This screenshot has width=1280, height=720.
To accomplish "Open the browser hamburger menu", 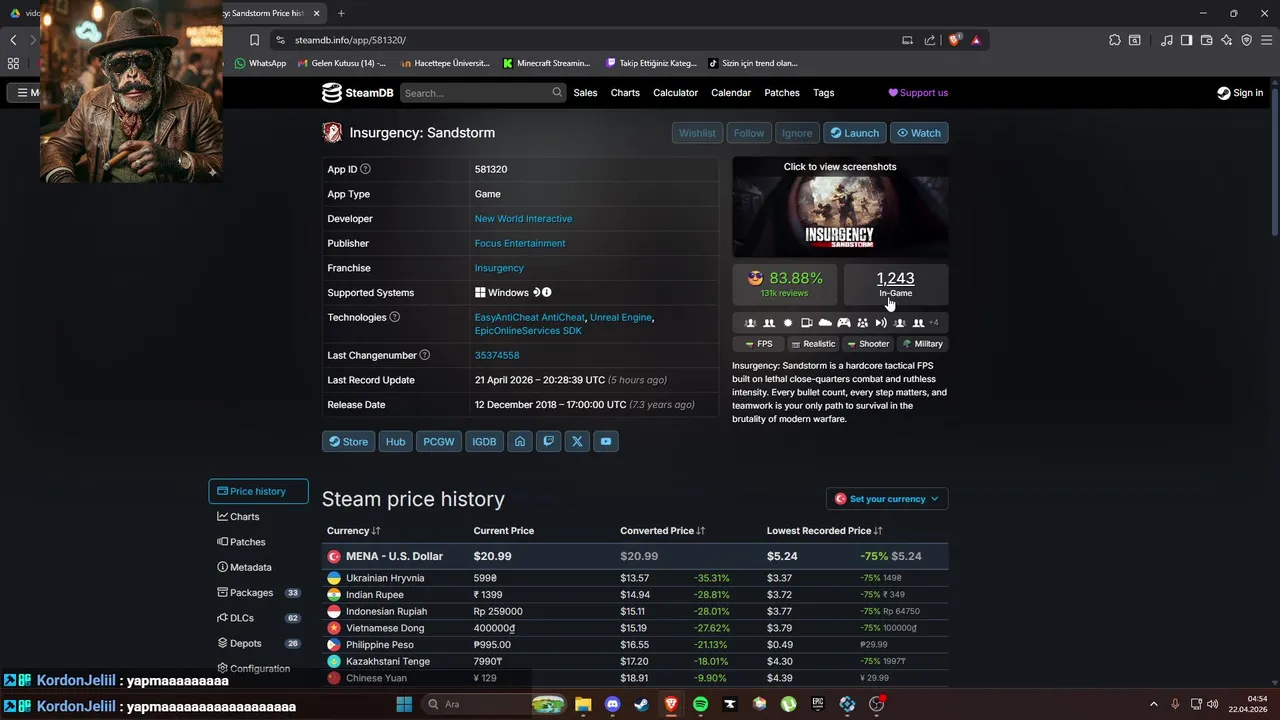I will (1266, 40).
